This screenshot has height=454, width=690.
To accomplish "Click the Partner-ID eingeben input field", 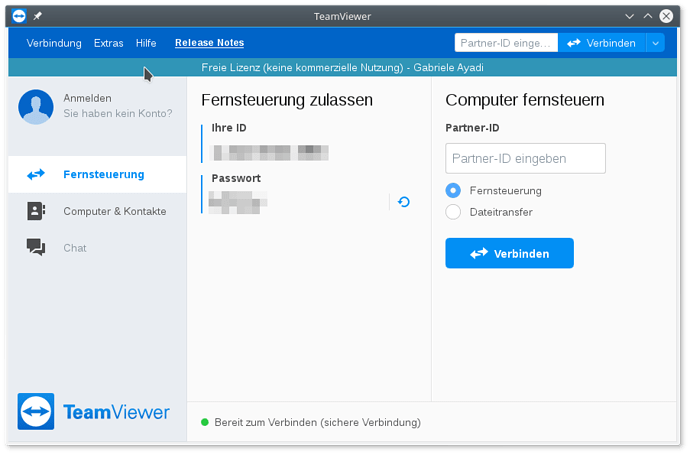I will coord(525,158).
